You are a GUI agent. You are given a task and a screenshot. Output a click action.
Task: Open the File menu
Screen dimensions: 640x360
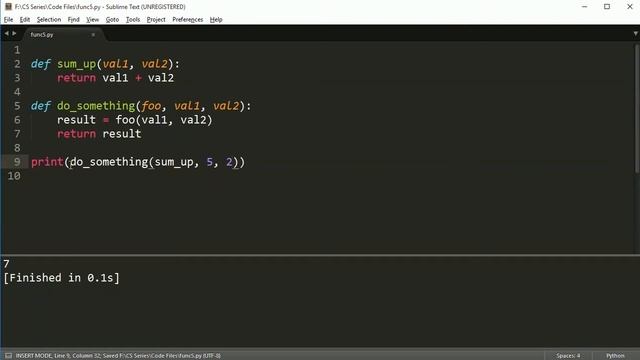tap(8, 20)
